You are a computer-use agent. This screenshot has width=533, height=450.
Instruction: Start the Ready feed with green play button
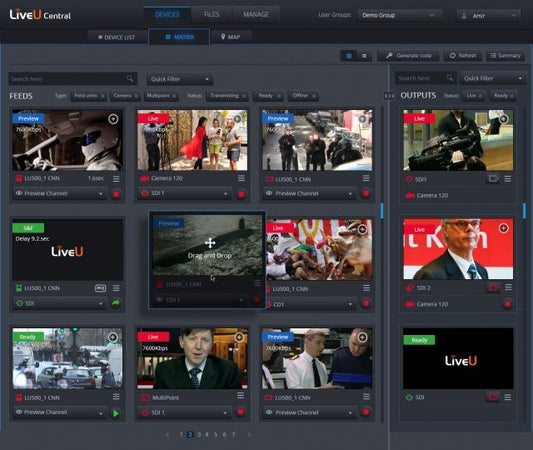(116, 413)
